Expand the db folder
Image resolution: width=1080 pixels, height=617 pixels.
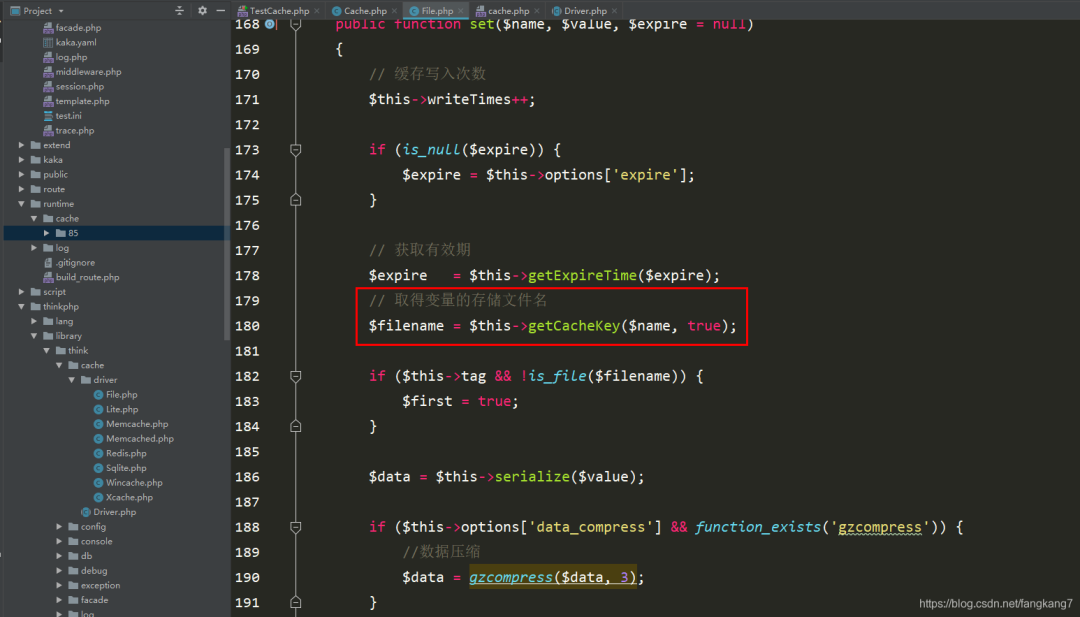tap(59, 556)
